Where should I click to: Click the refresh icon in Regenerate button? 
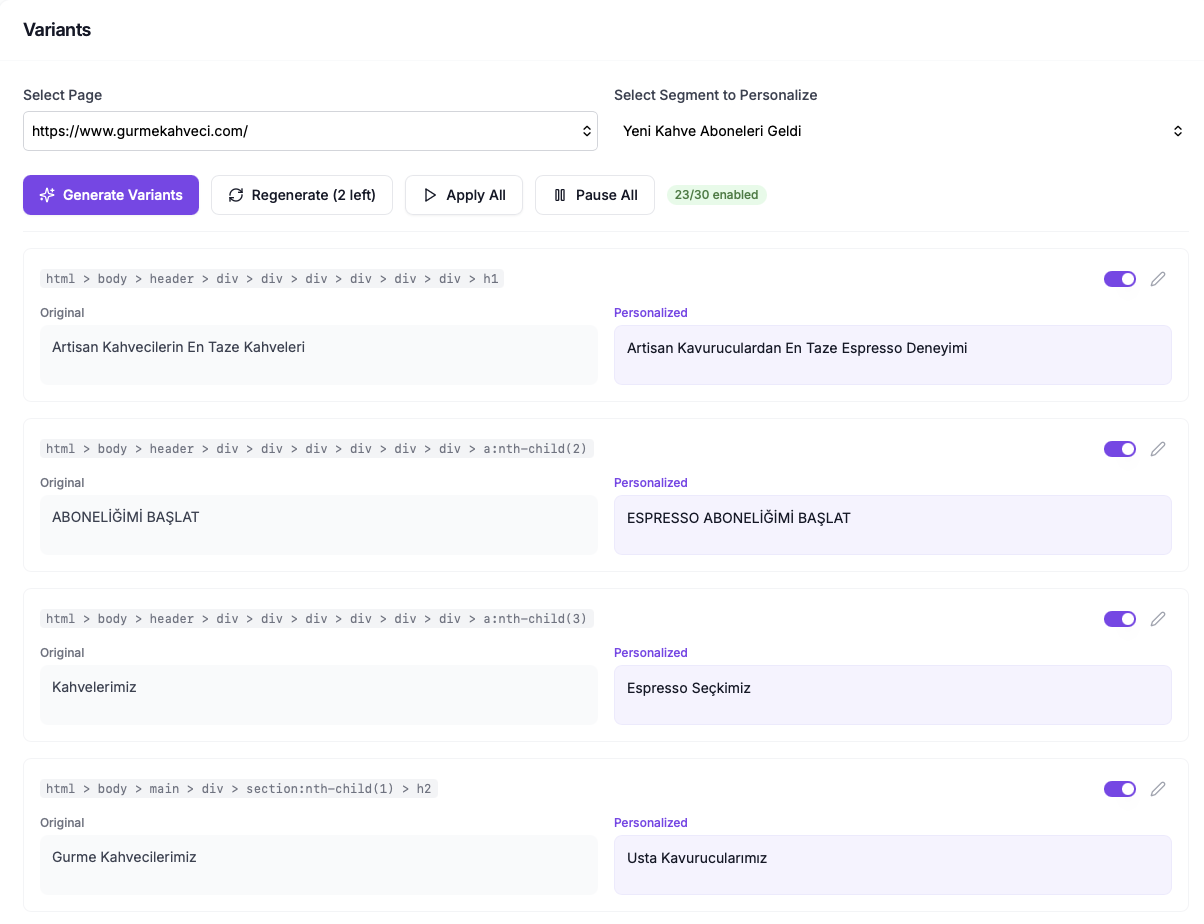236,195
